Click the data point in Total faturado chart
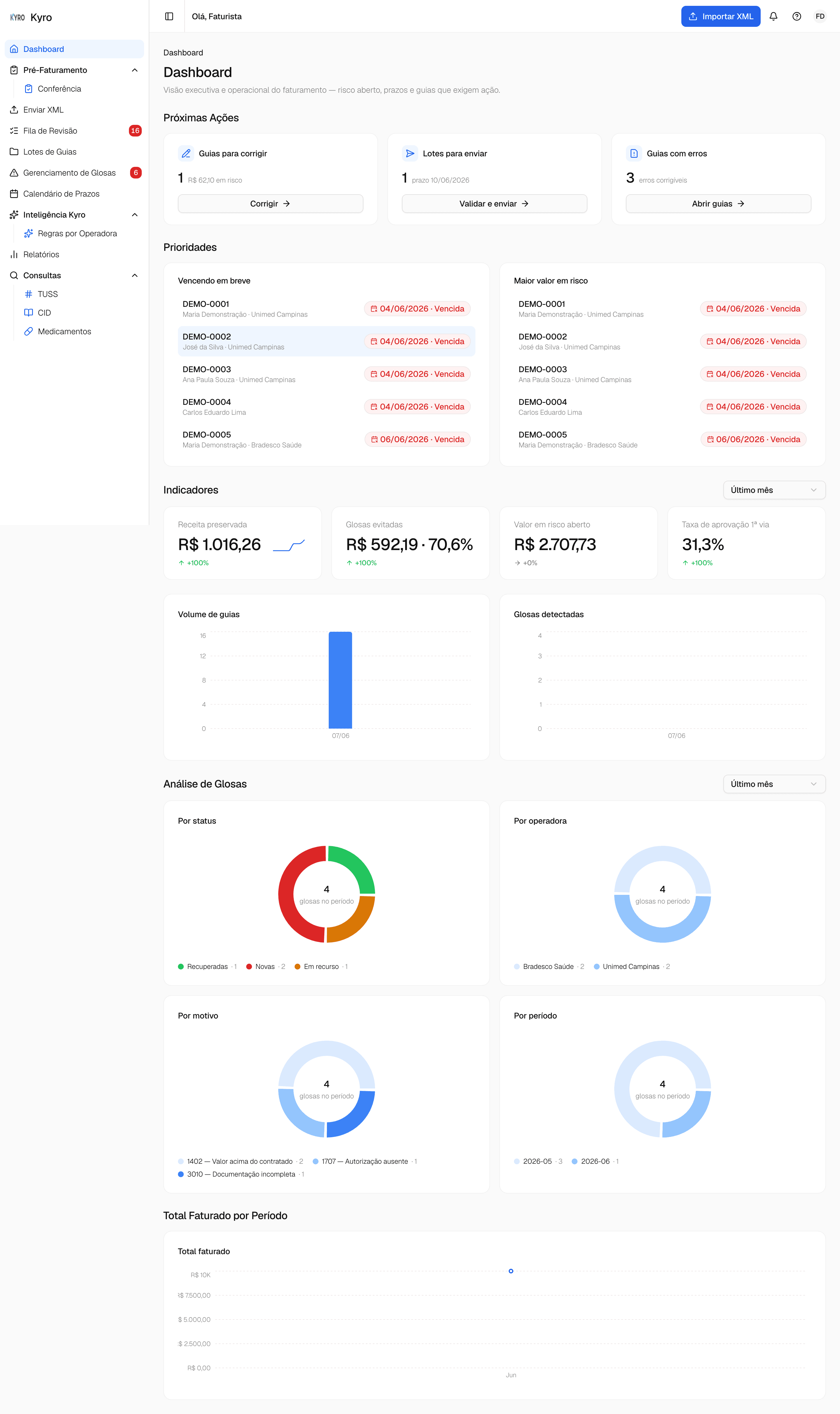The image size is (840, 1414). (511, 1271)
